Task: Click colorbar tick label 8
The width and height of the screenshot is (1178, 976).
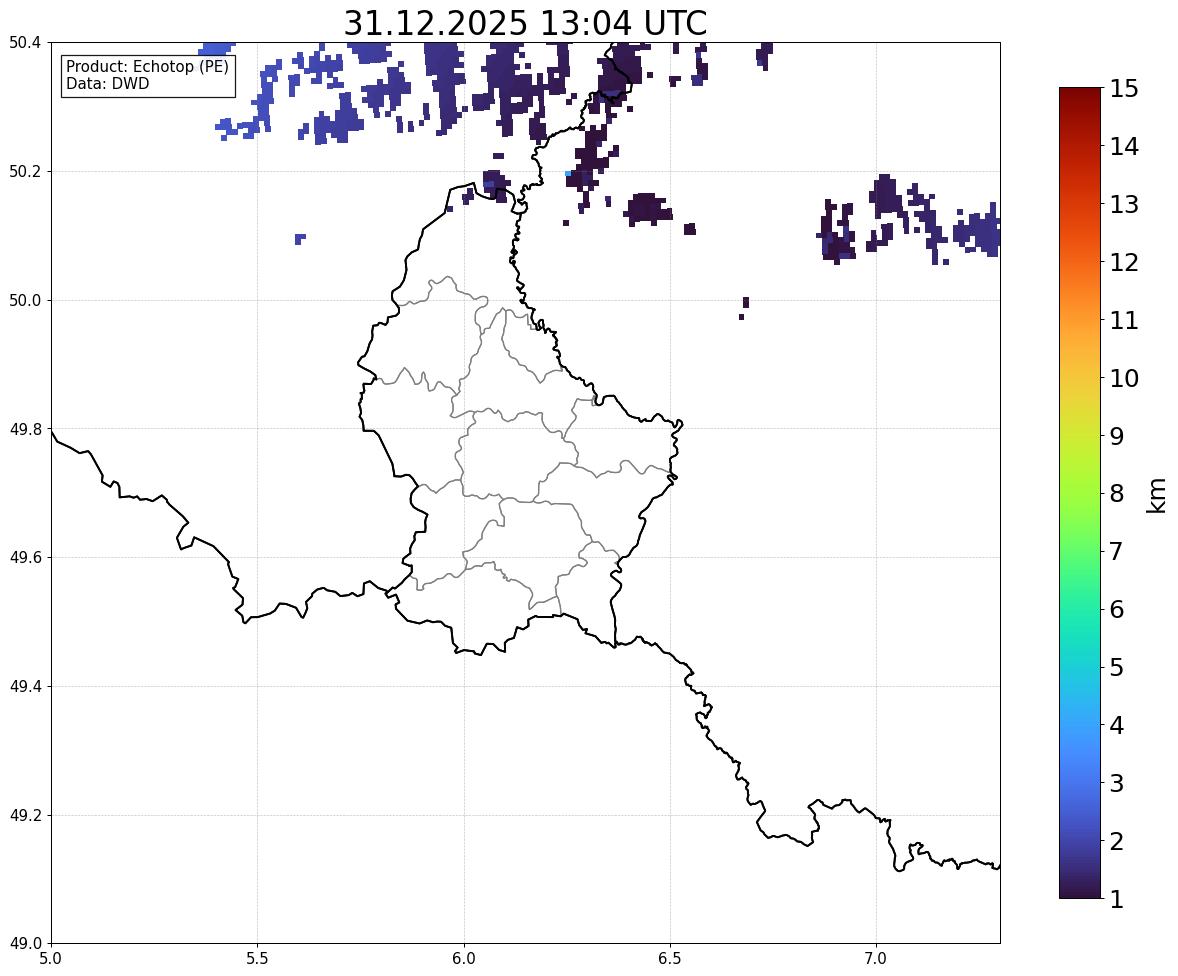Action: (1117, 494)
